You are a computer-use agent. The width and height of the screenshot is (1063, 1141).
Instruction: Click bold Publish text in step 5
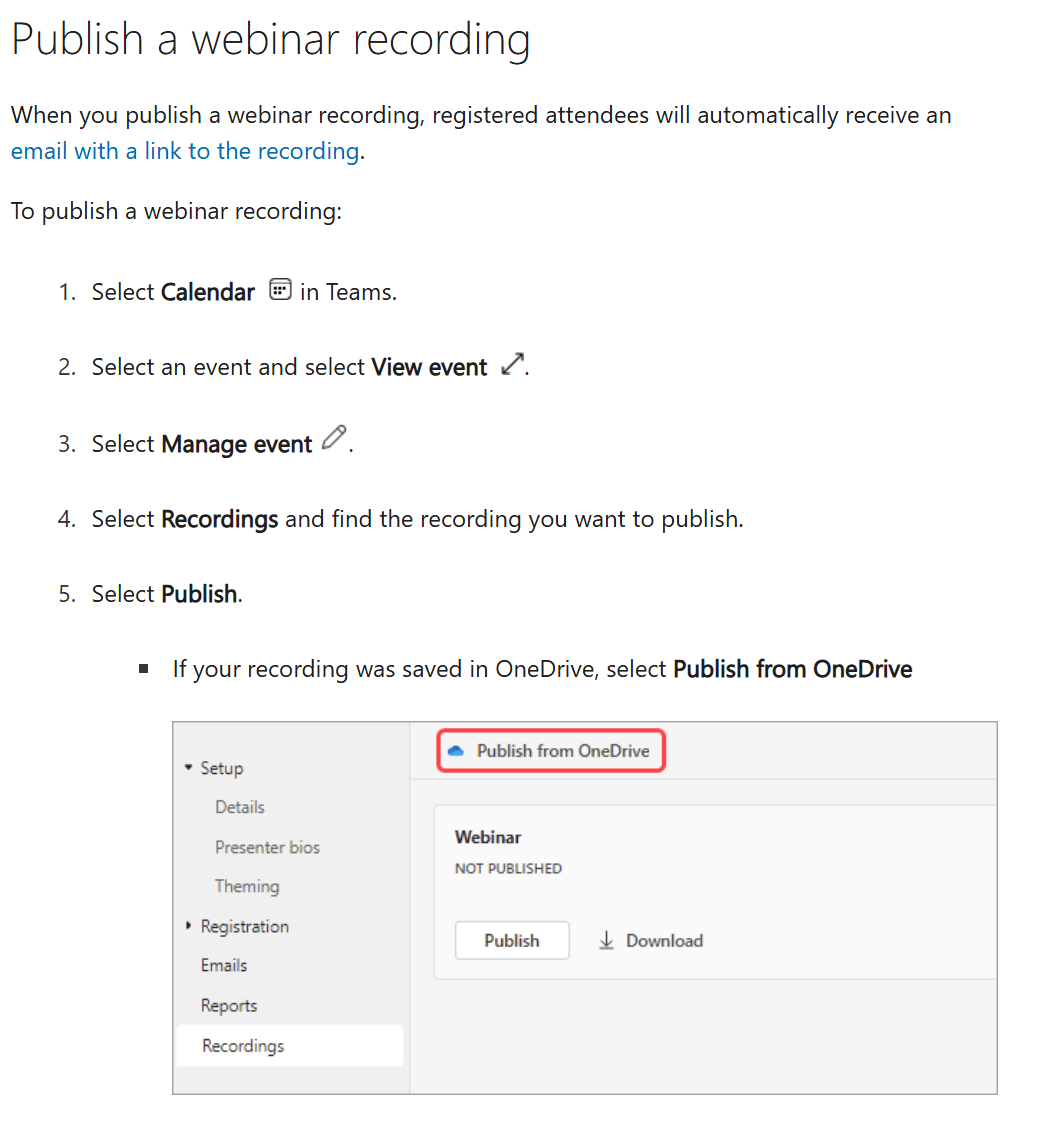[199, 595]
